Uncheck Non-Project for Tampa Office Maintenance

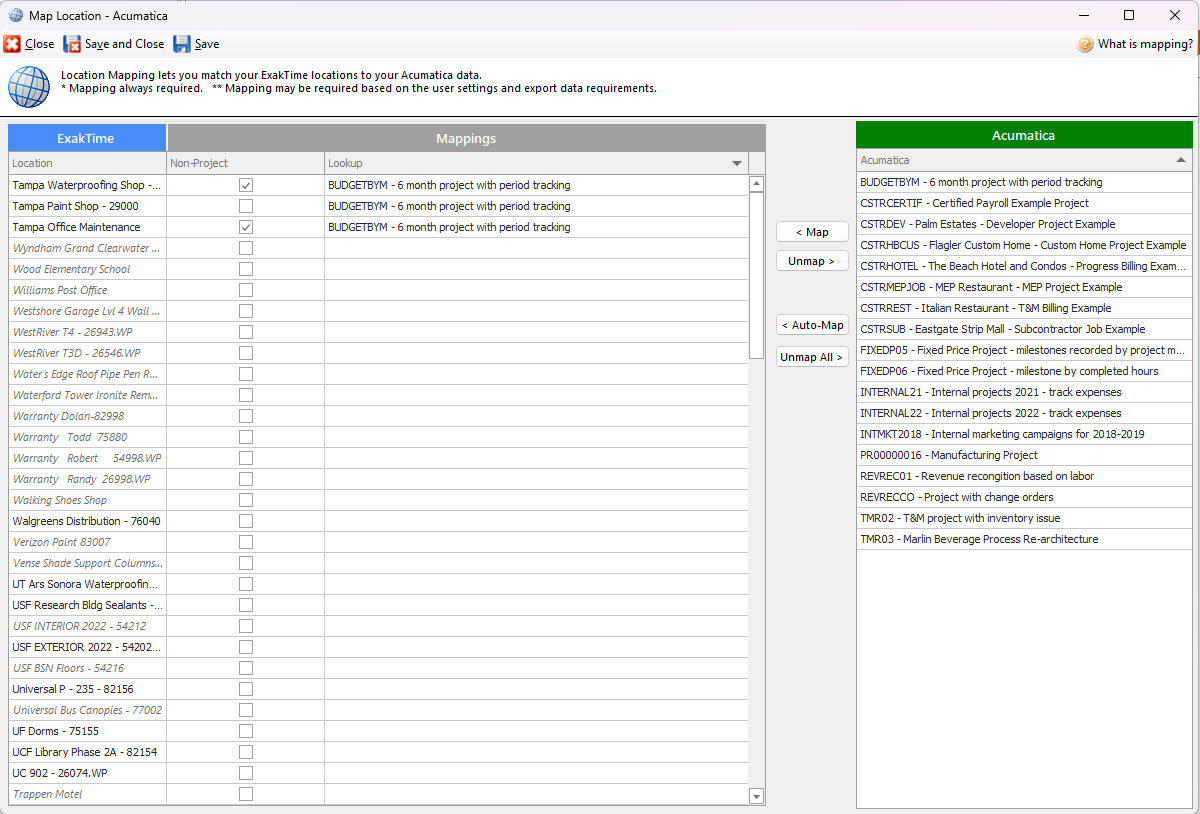pos(246,227)
